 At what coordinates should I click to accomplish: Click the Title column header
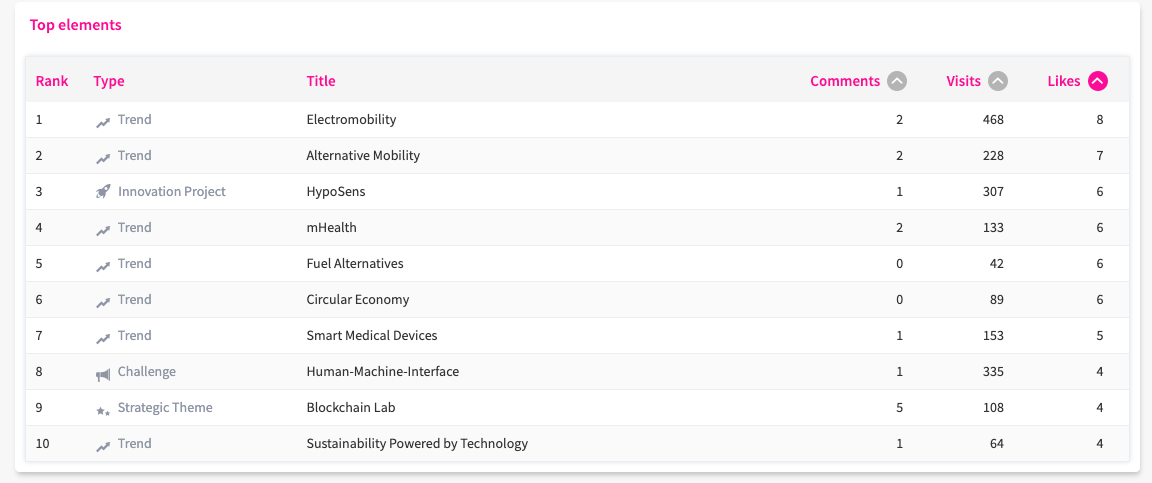coord(321,81)
